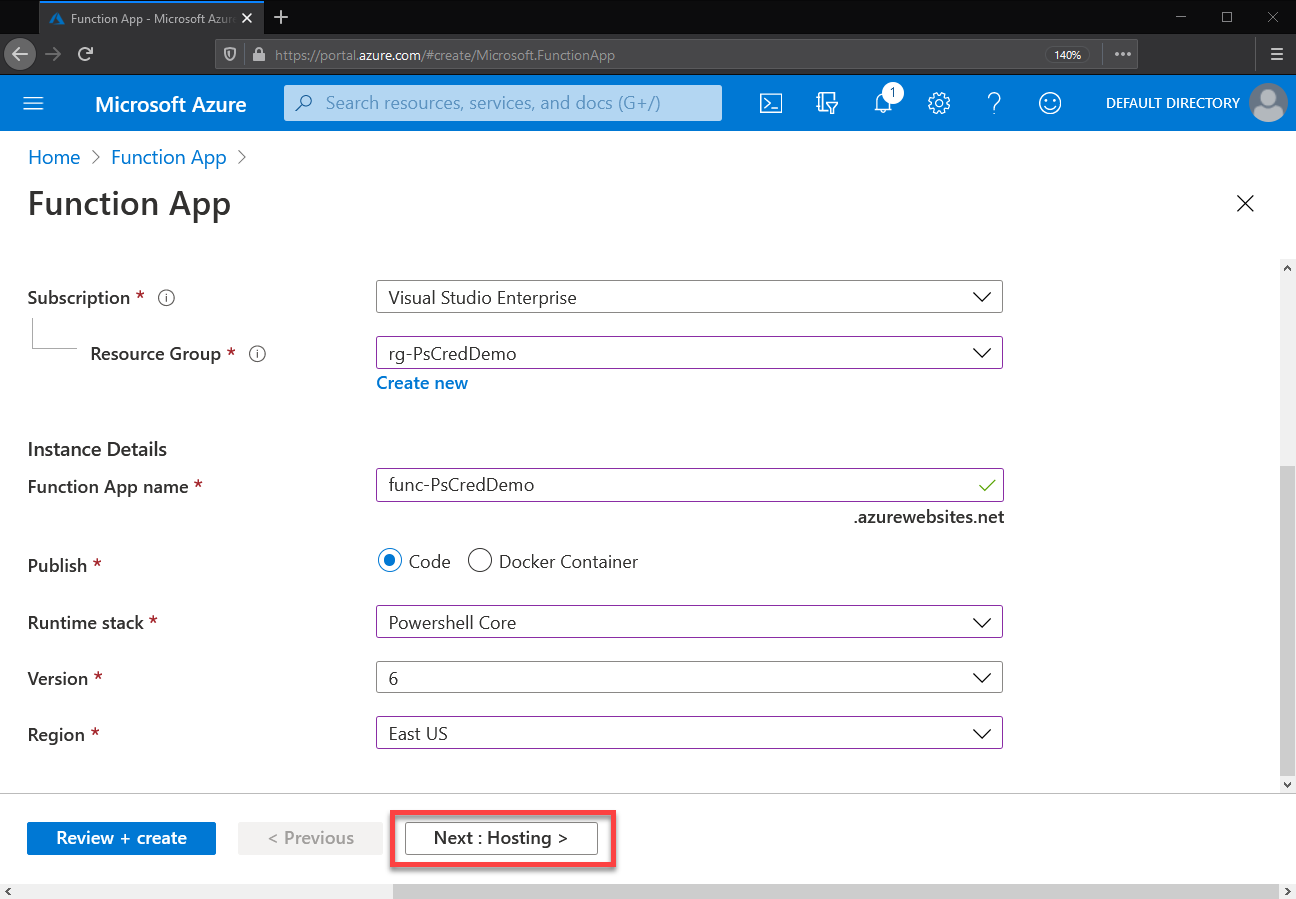This screenshot has width=1296, height=899.
Task: Click the Review + create button
Action: (x=121, y=838)
